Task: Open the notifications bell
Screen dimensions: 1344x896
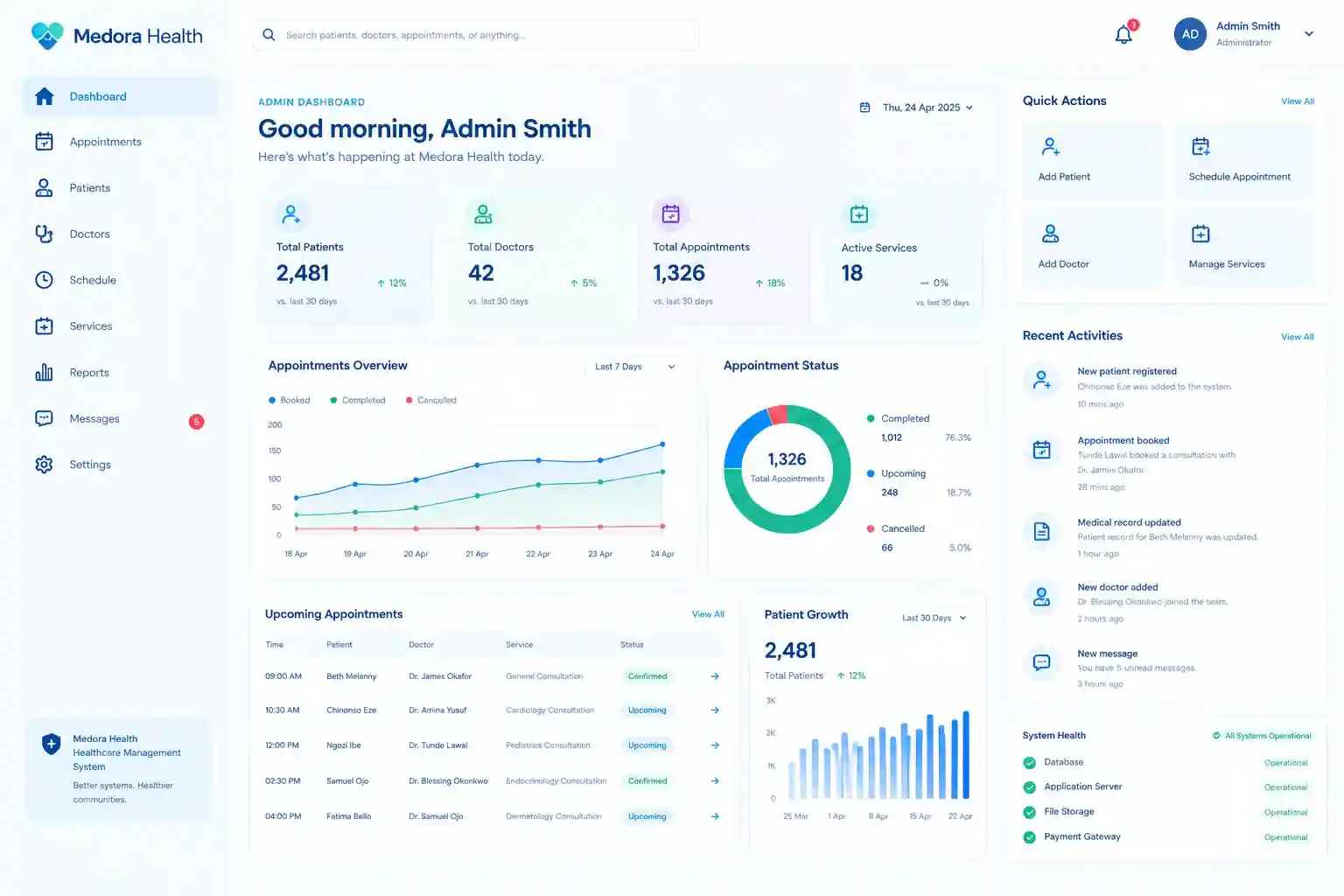Action: point(1123,35)
